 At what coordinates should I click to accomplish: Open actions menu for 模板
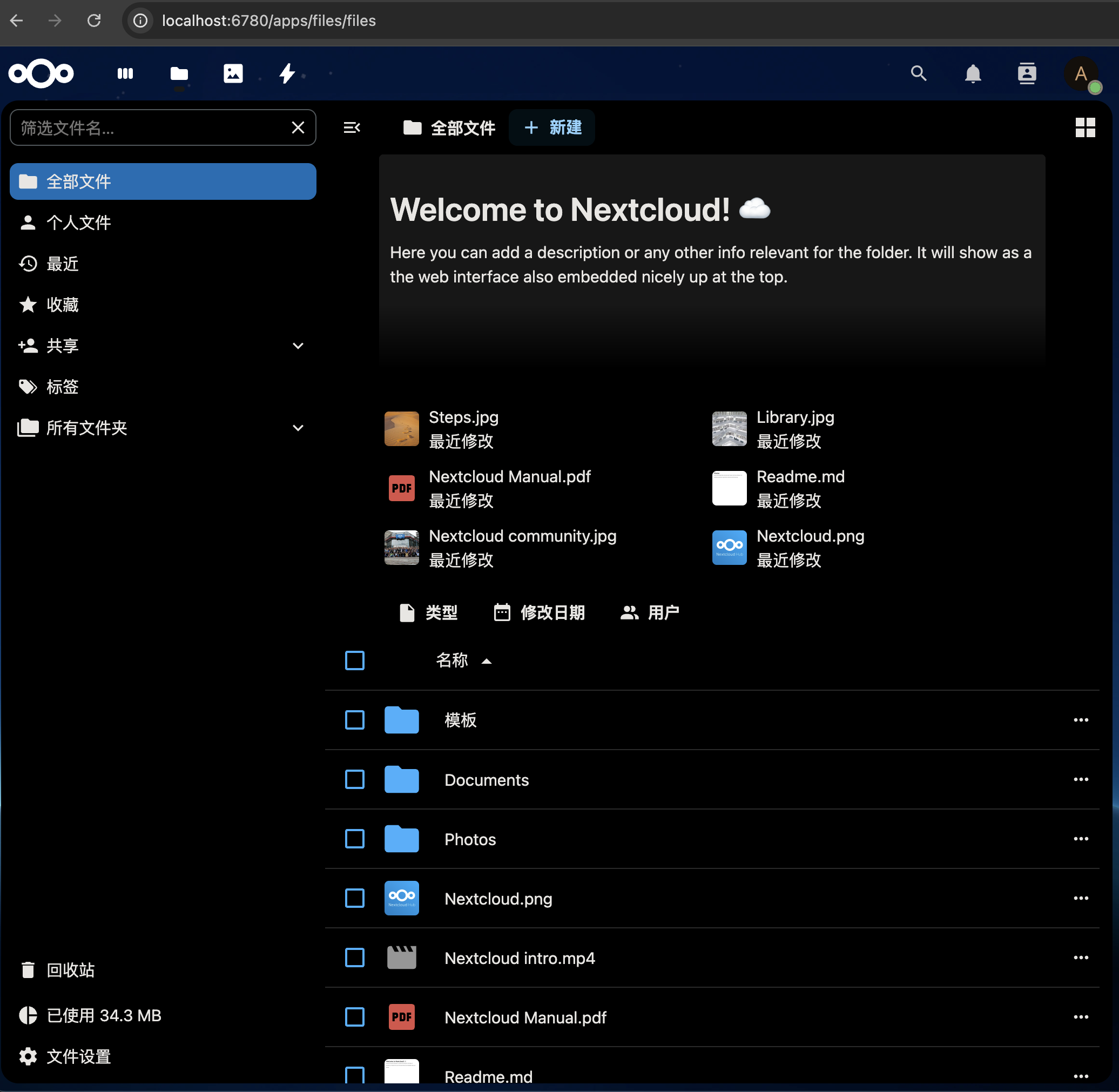click(1081, 720)
